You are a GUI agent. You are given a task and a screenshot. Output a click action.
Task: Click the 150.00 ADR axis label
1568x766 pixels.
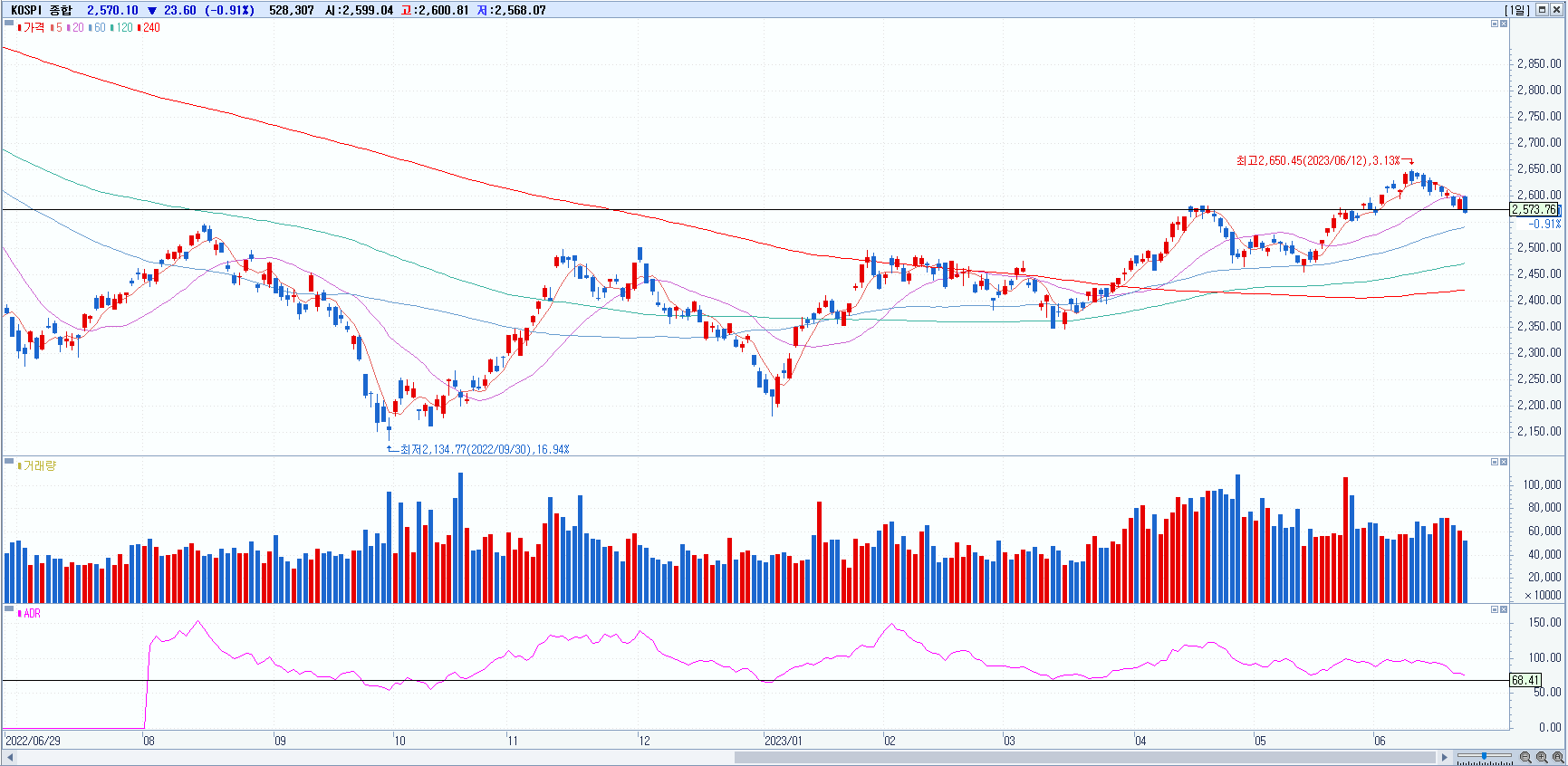tap(1545, 623)
